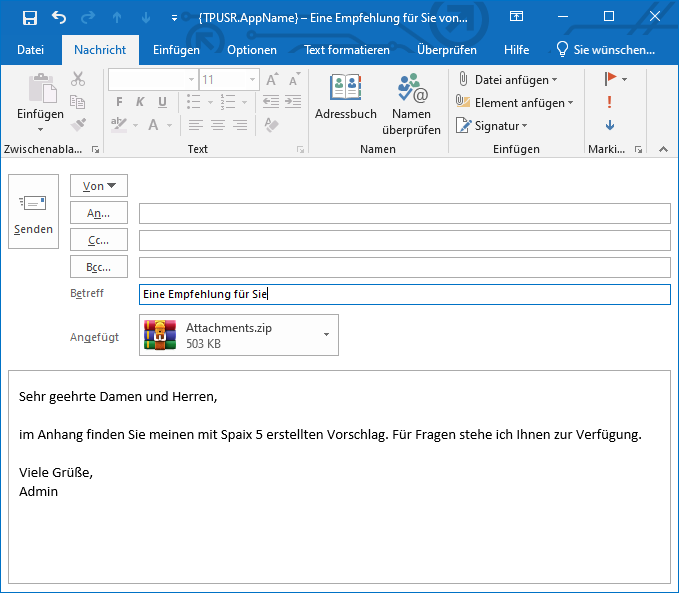The height and width of the screenshot is (593, 679).
Task: Toggle the ribbon display options button
Action: pos(516,17)
